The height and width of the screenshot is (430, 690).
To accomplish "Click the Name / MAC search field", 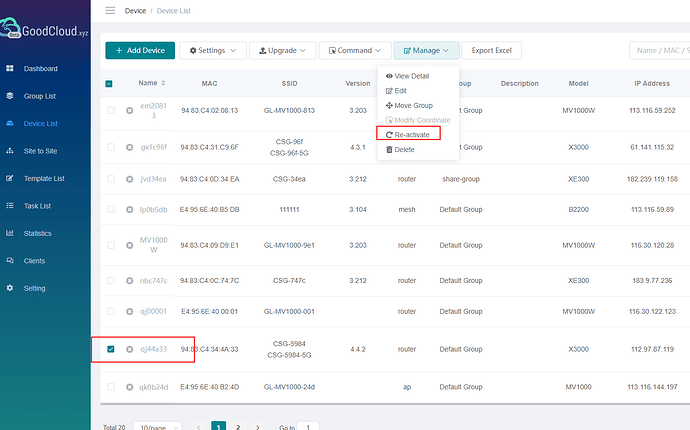I will 659,50.
